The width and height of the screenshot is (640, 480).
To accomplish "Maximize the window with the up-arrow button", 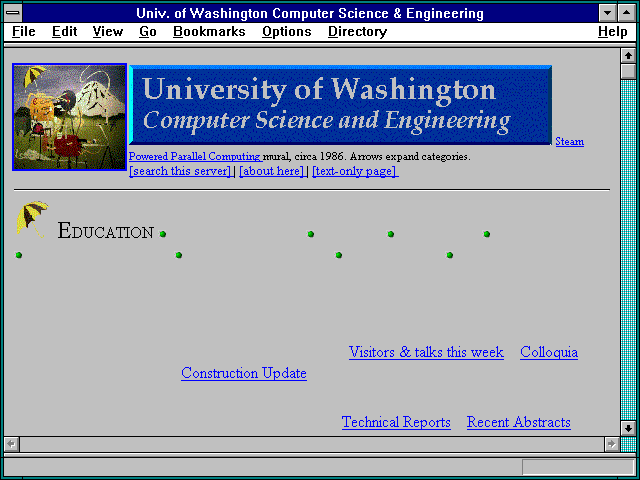I will coord(626,13).
